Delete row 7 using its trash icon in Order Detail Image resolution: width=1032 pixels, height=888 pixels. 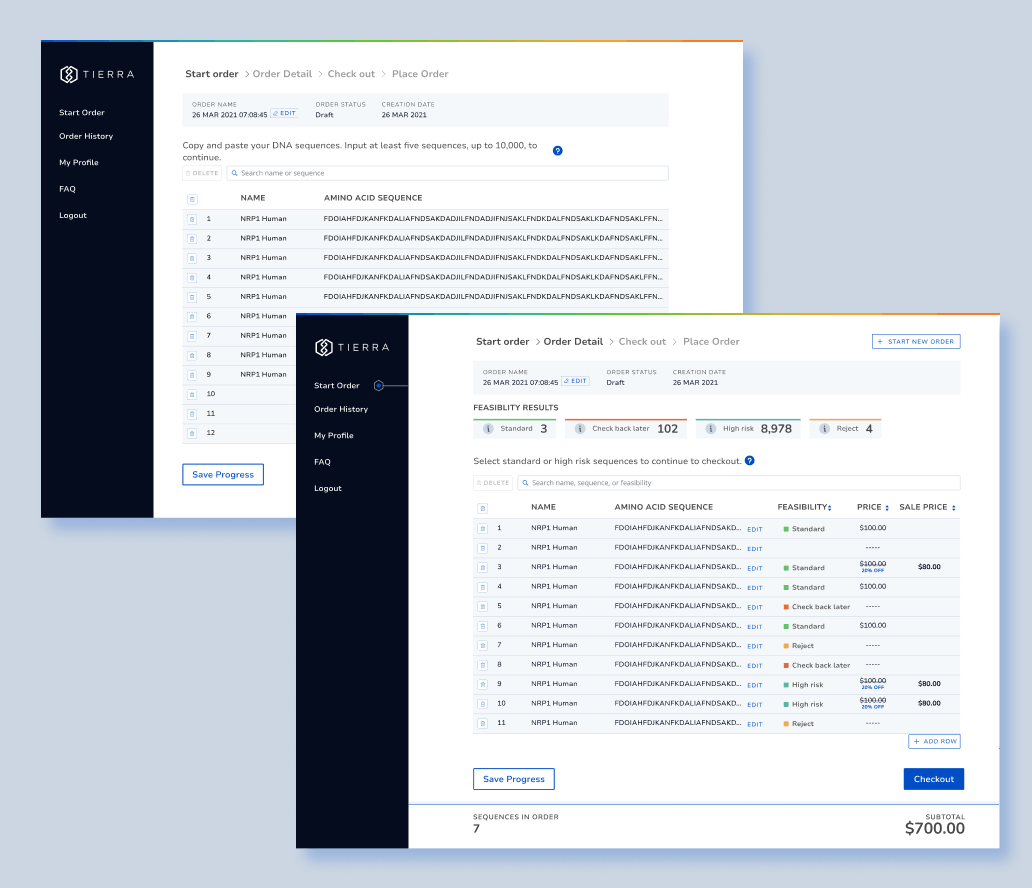tap(482, 646)
